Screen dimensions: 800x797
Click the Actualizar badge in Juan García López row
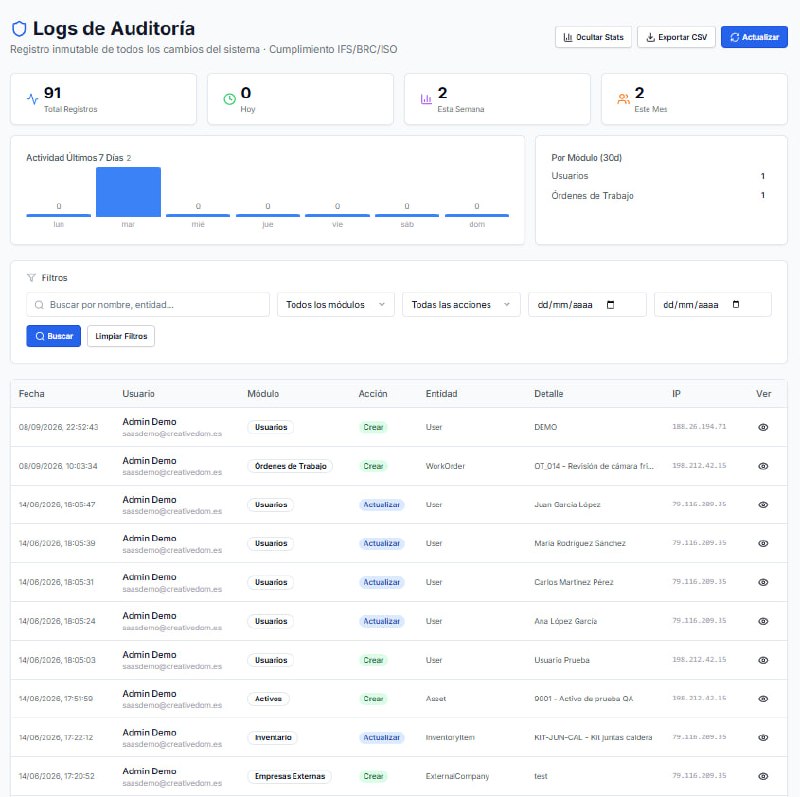(x=382, y=505)
